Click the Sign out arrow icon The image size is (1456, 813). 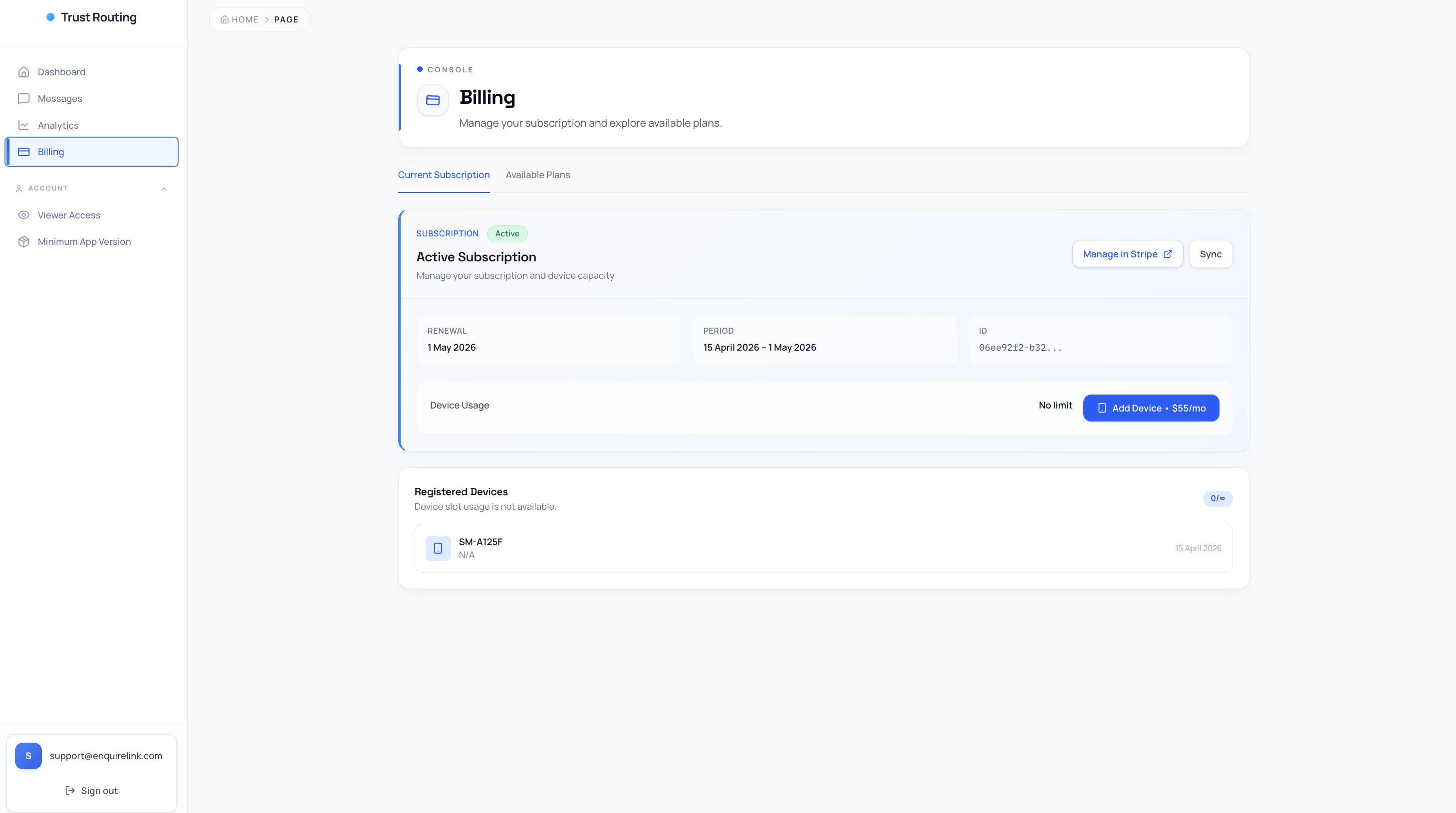70,791
